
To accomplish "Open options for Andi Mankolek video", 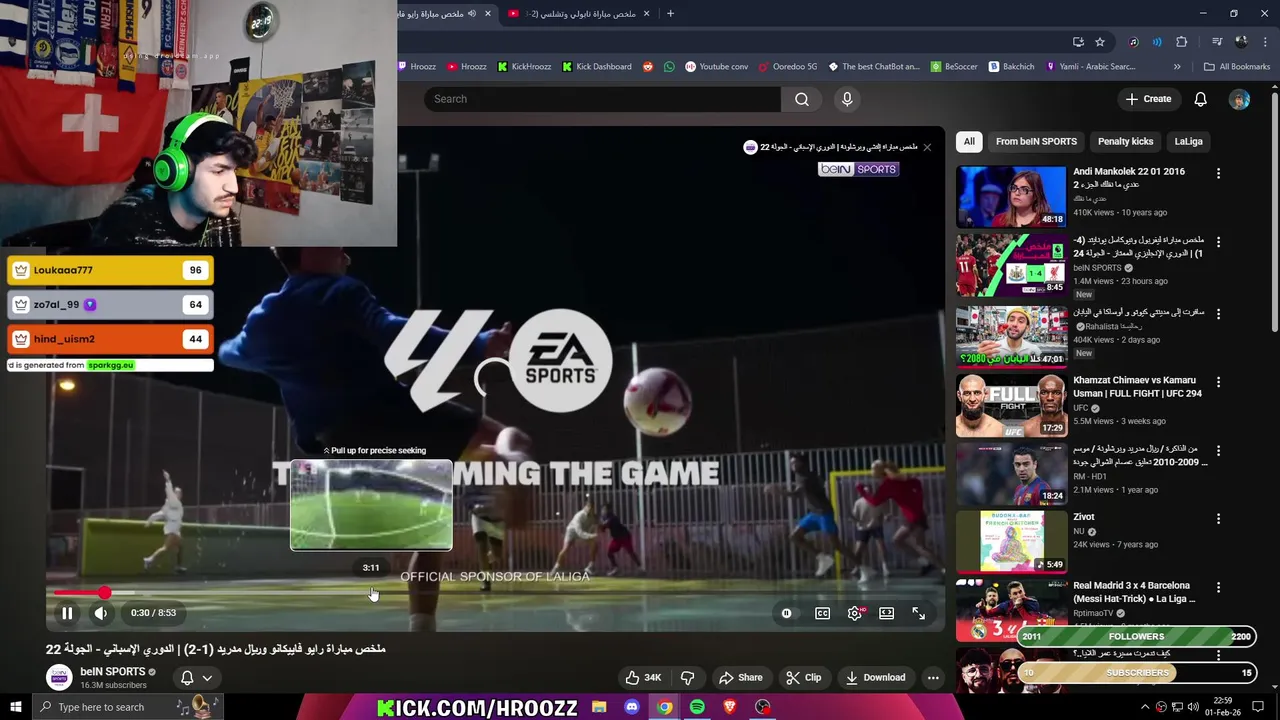I will pos(1218,173).
